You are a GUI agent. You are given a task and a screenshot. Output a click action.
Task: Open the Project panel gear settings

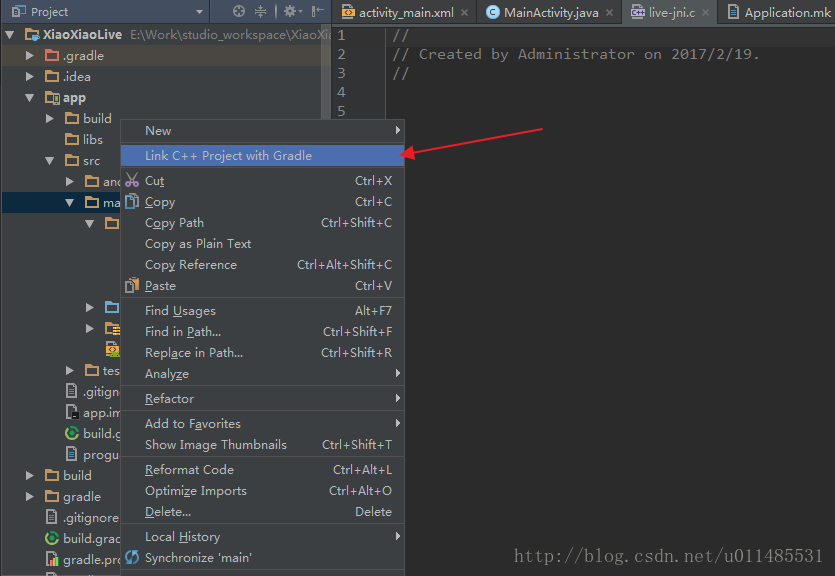click(290, 11)
